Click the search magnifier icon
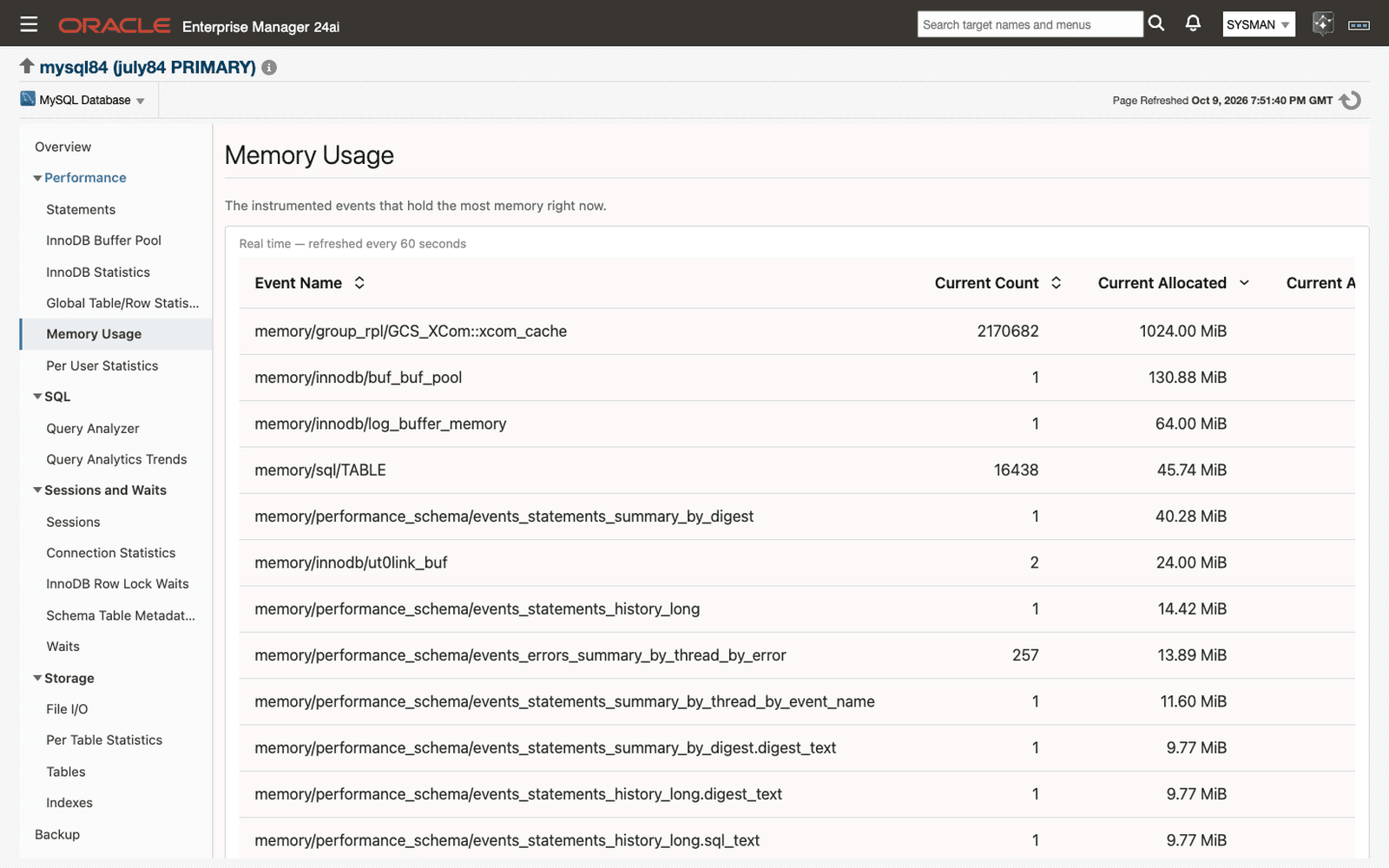 (1156, 23)
